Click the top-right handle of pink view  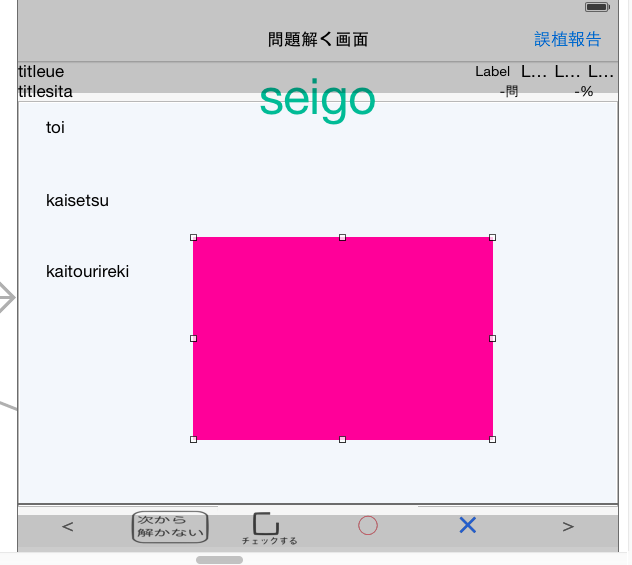click(493, 238)
